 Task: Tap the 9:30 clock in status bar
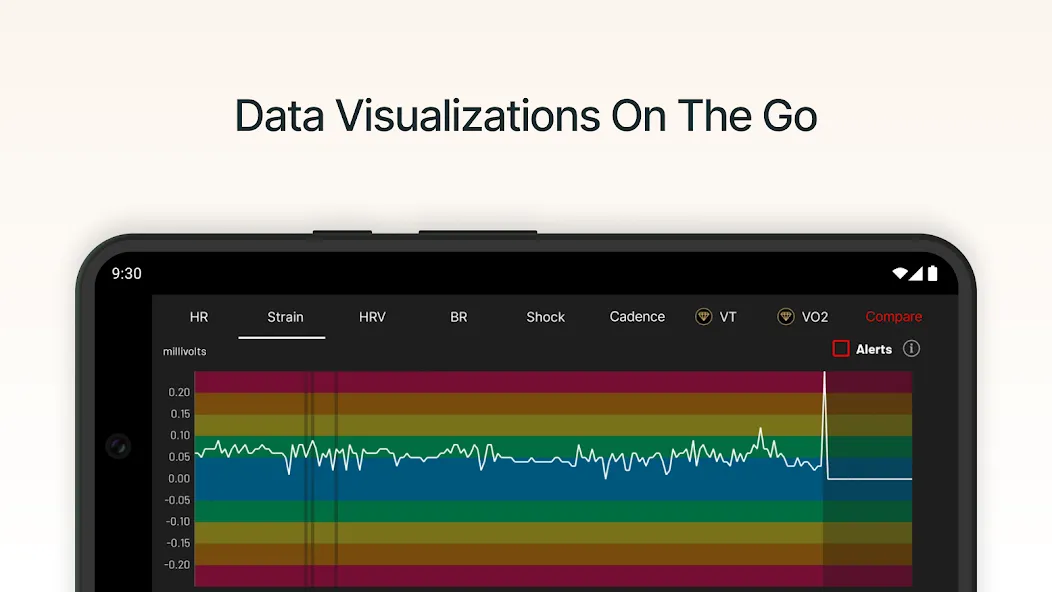pyautogui.click(x=126, y=273)
